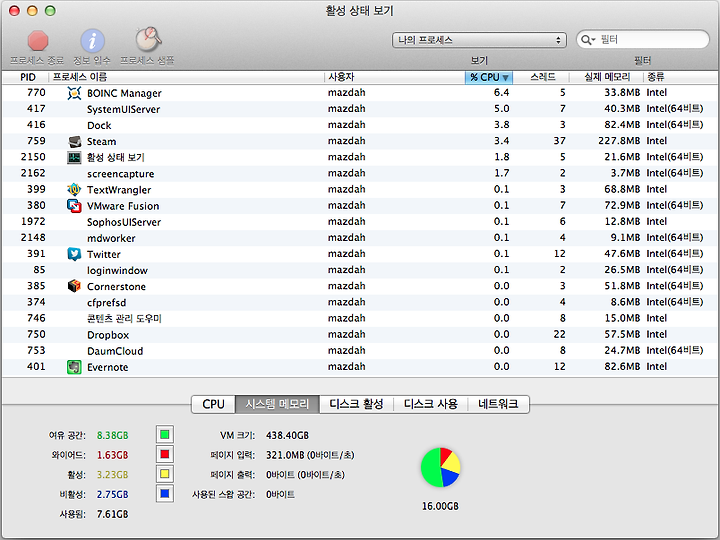This screenshot has height=540, width=720.
Task: Click PID 2150 cell
Action: [x=33, y=157]
